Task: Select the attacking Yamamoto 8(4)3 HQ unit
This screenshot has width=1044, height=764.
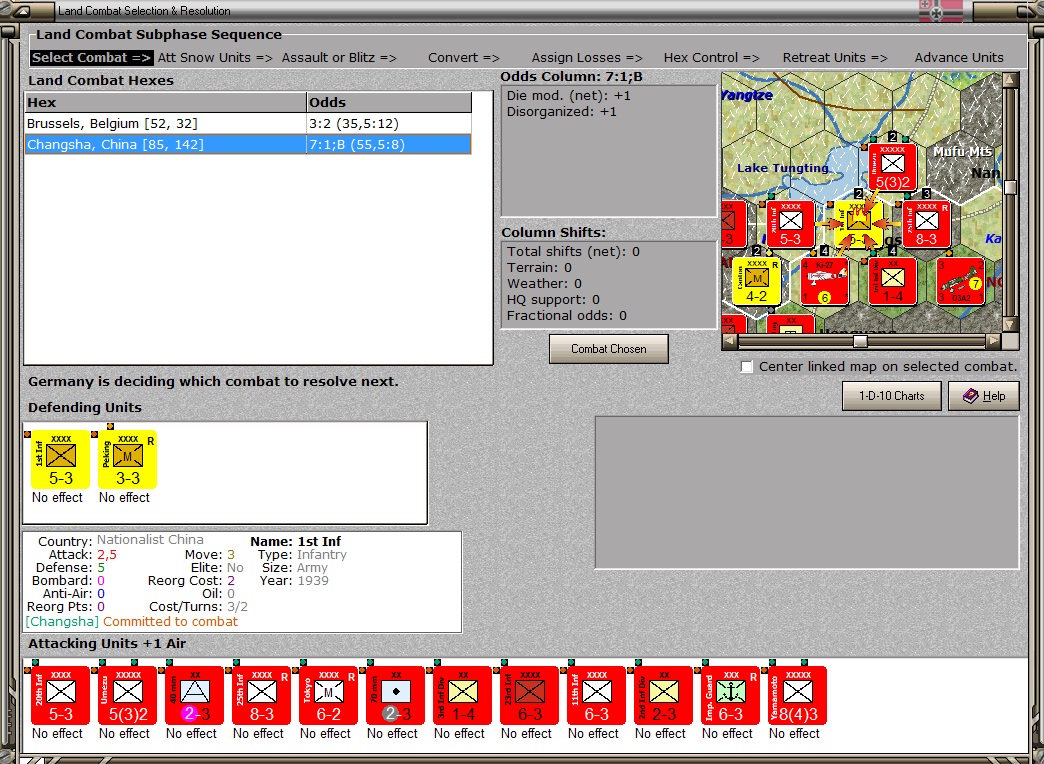Action: (x=798, y=695)
